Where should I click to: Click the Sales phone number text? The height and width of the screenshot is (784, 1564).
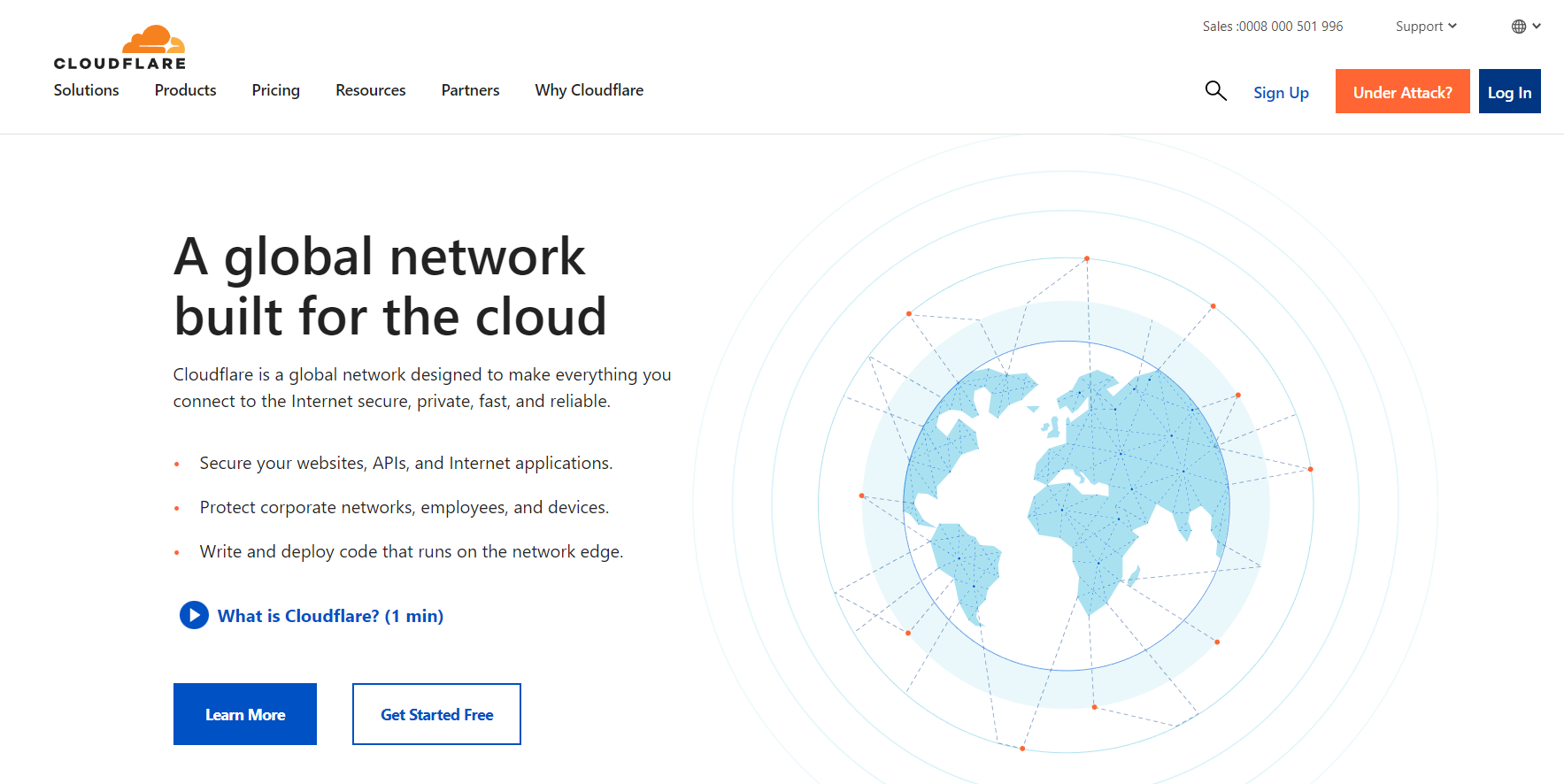click(x=1272, y=27)
